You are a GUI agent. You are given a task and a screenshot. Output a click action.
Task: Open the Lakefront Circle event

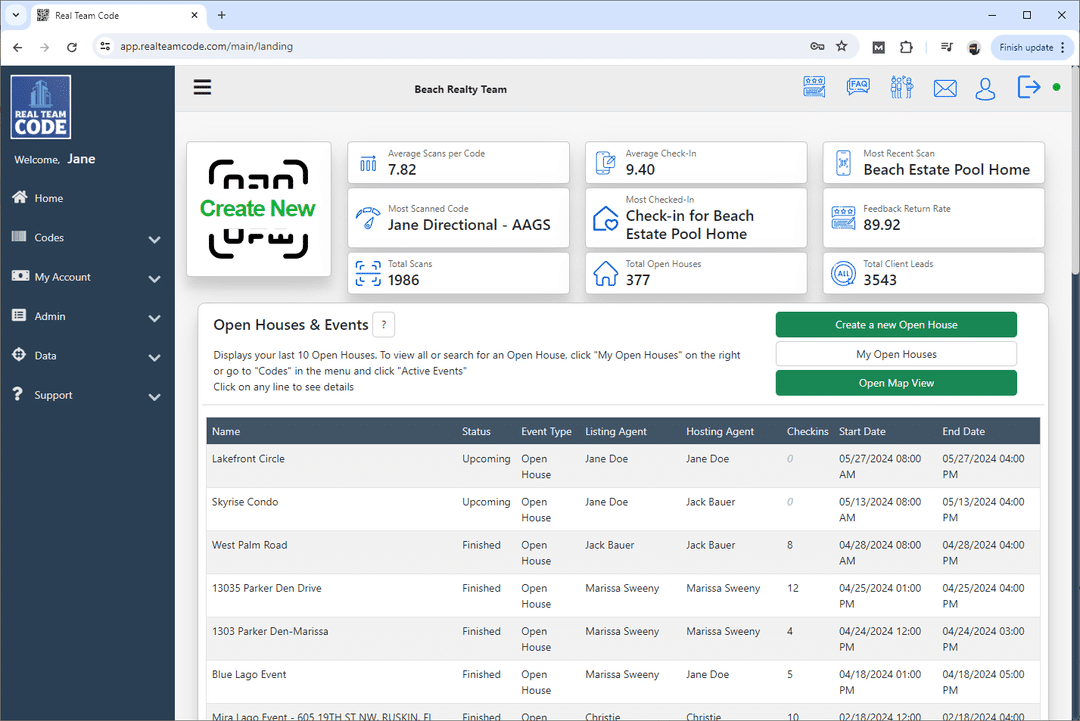click(x=248, y=458)
